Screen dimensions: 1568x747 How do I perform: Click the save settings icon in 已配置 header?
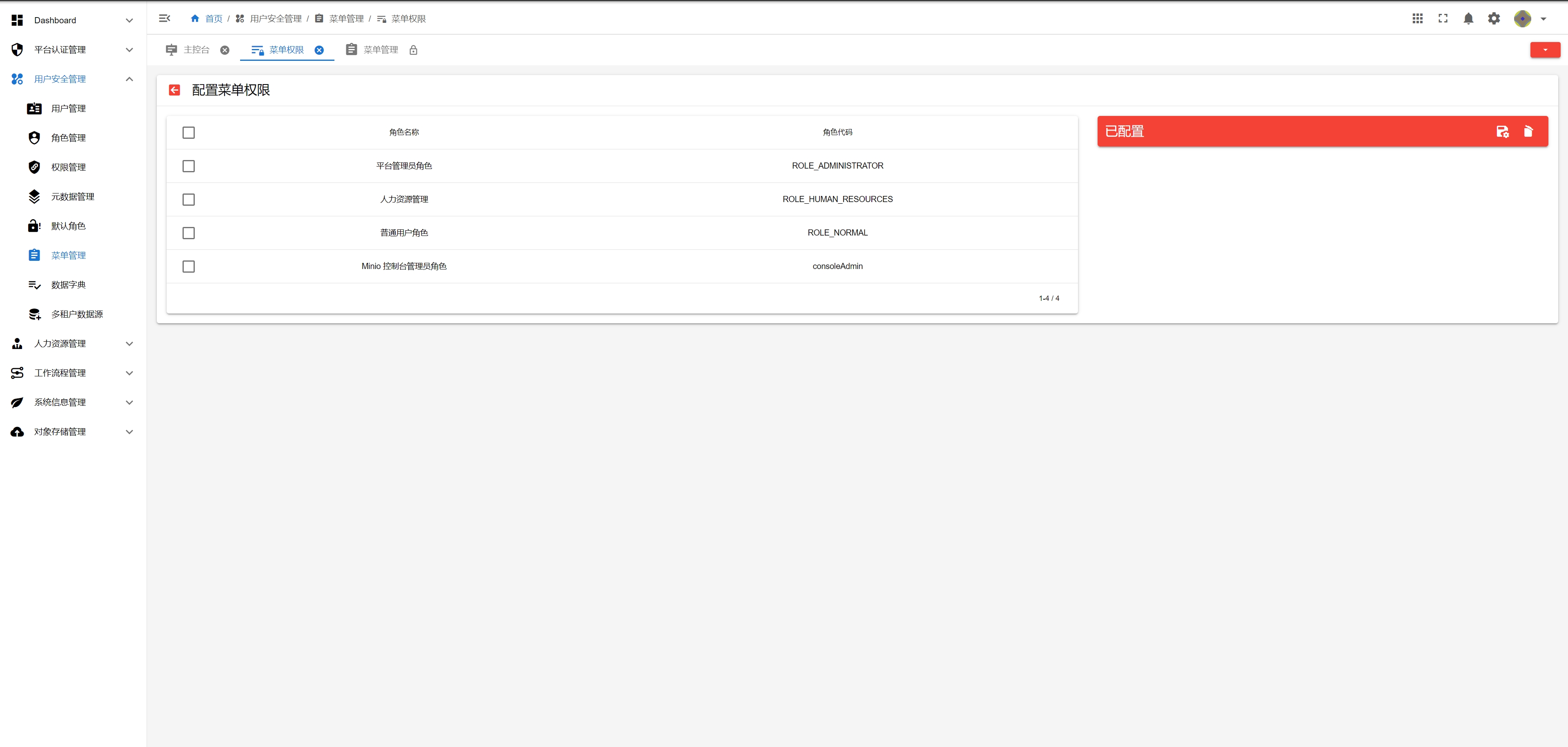(1502, 131)
